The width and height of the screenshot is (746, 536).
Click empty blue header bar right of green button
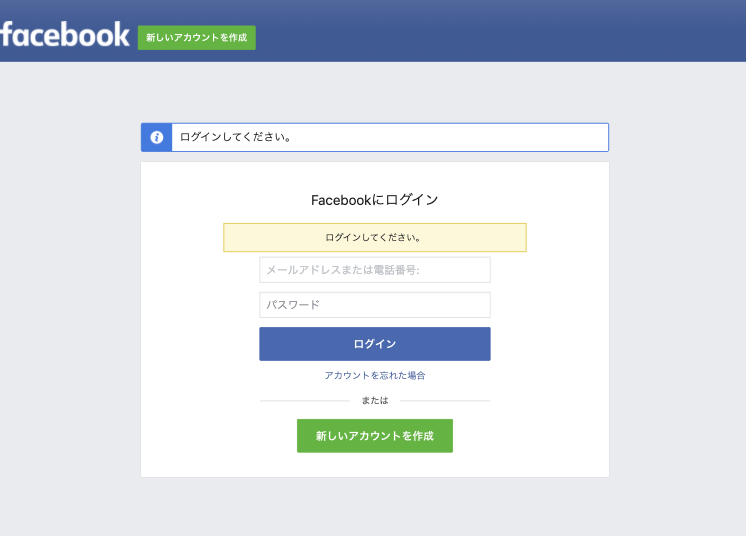(x=500, y=33)
